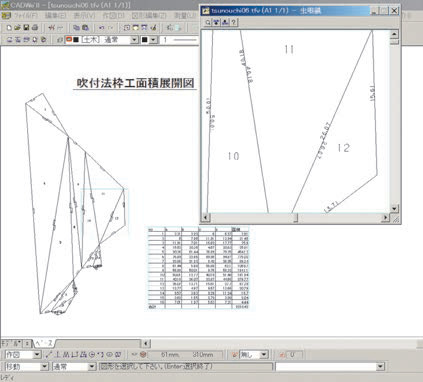Click the Copy icon in the main toolbar
The width and height of the screenshot is (423, 382).
click(76, 28)
